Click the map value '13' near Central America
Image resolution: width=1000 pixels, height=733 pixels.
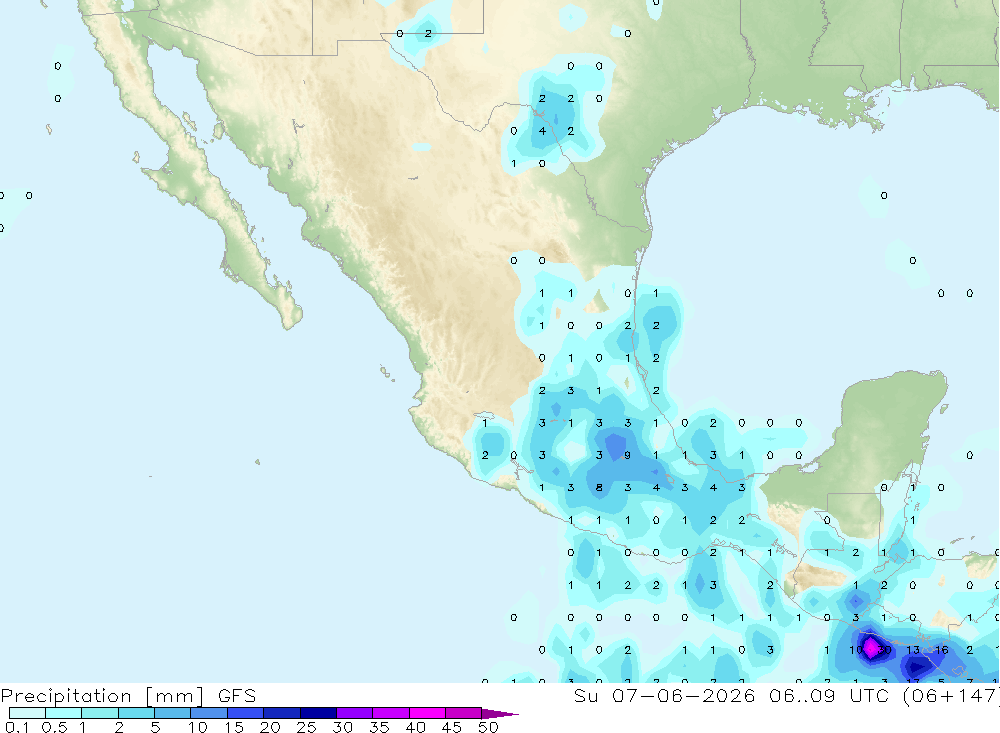pos(913,650)
